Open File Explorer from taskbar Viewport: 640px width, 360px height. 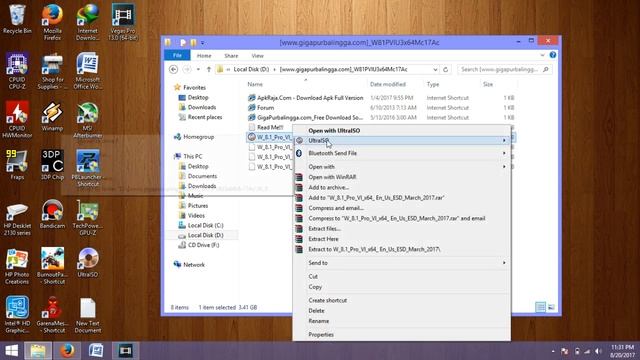(38, 351)
